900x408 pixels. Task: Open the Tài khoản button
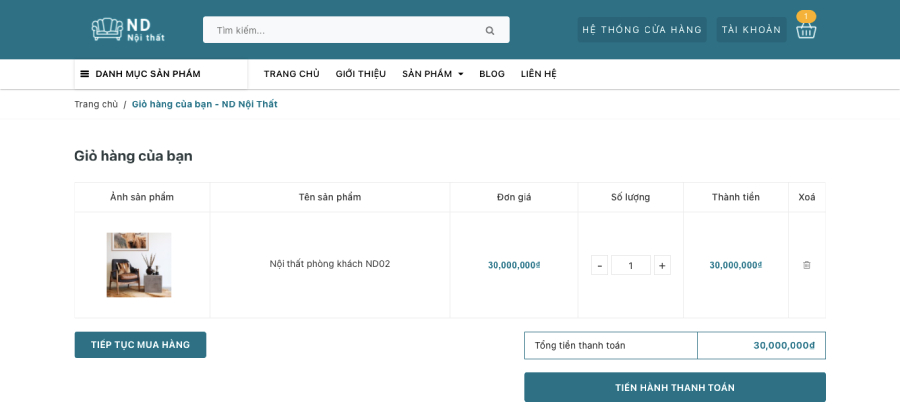pos(751,29)
